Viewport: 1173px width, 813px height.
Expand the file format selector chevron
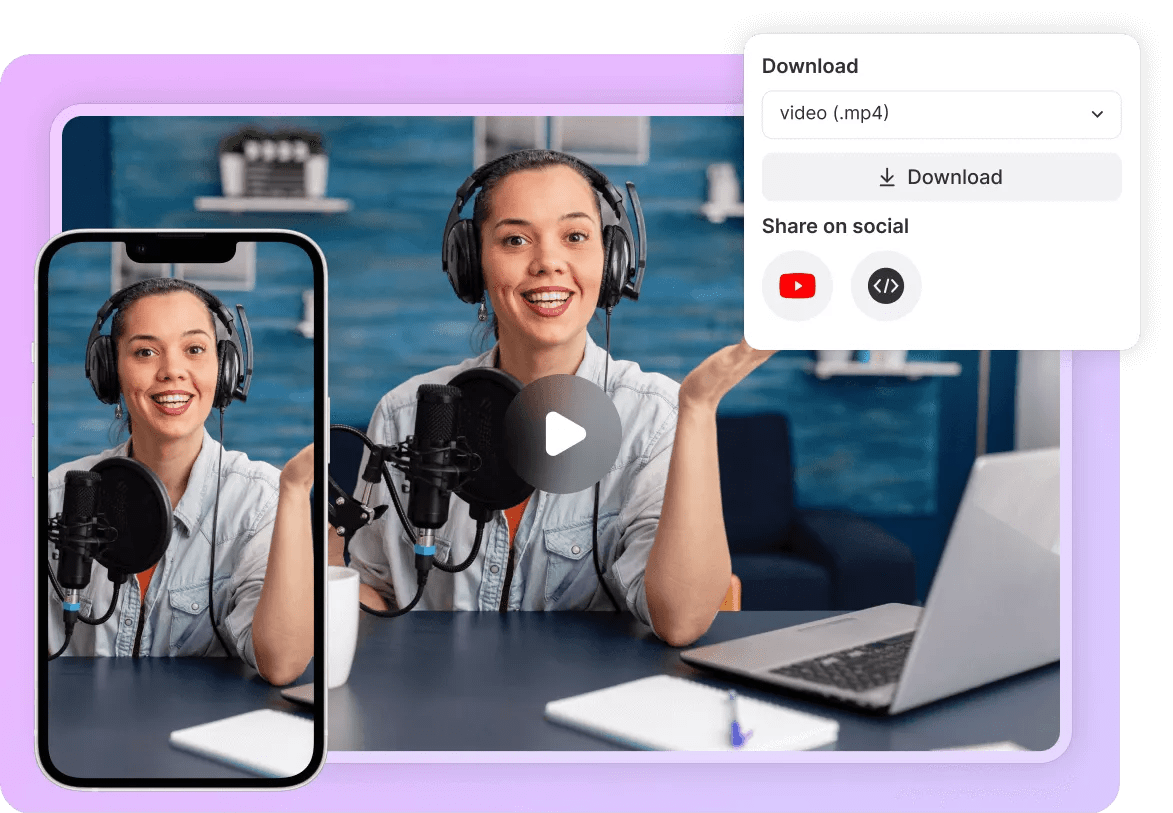[1096, 114]
